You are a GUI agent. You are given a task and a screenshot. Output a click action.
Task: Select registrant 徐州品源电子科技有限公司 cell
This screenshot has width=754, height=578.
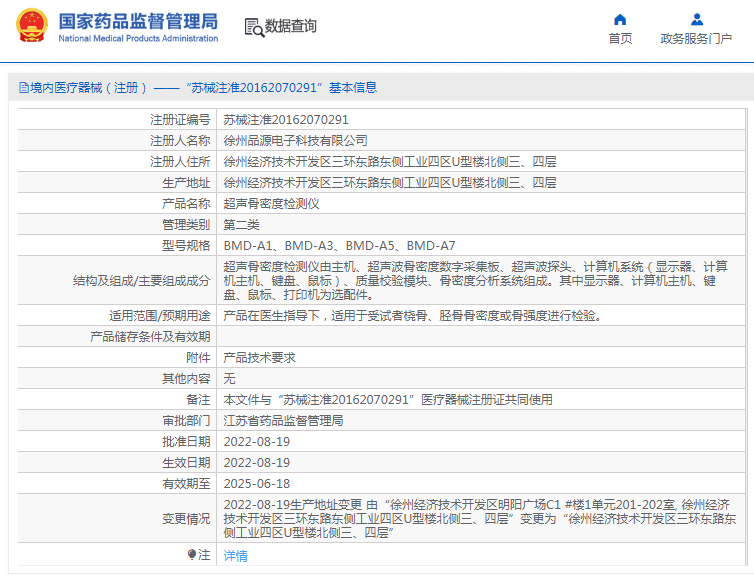(x=481, y=140)
